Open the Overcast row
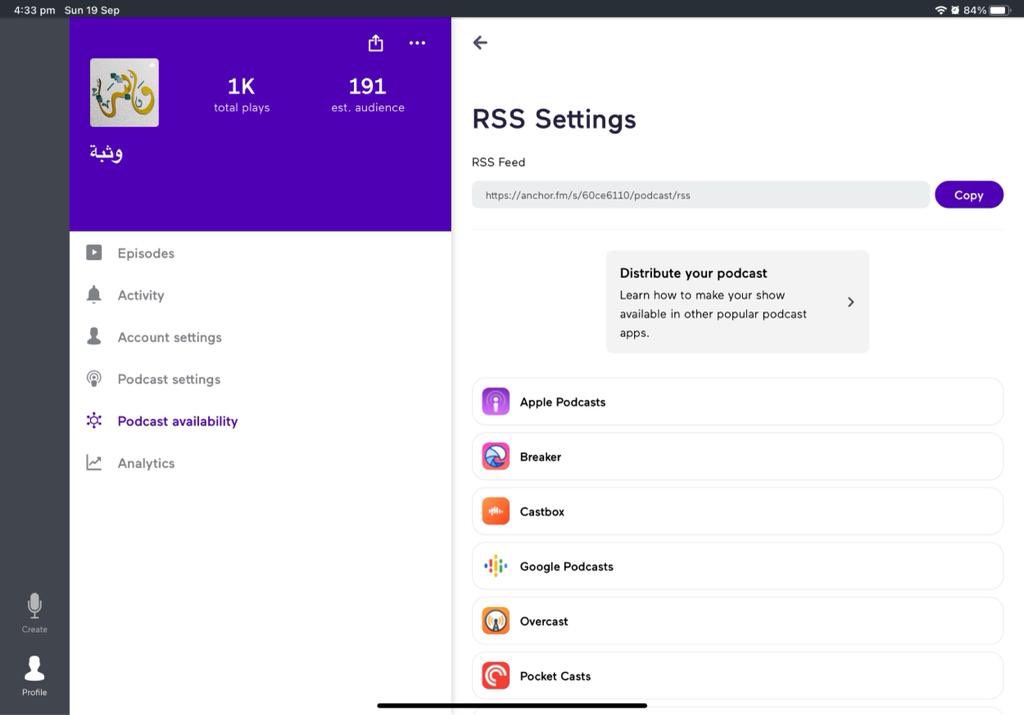The height and width of the screenshot is (715, 1024). [x=737, y=621]
